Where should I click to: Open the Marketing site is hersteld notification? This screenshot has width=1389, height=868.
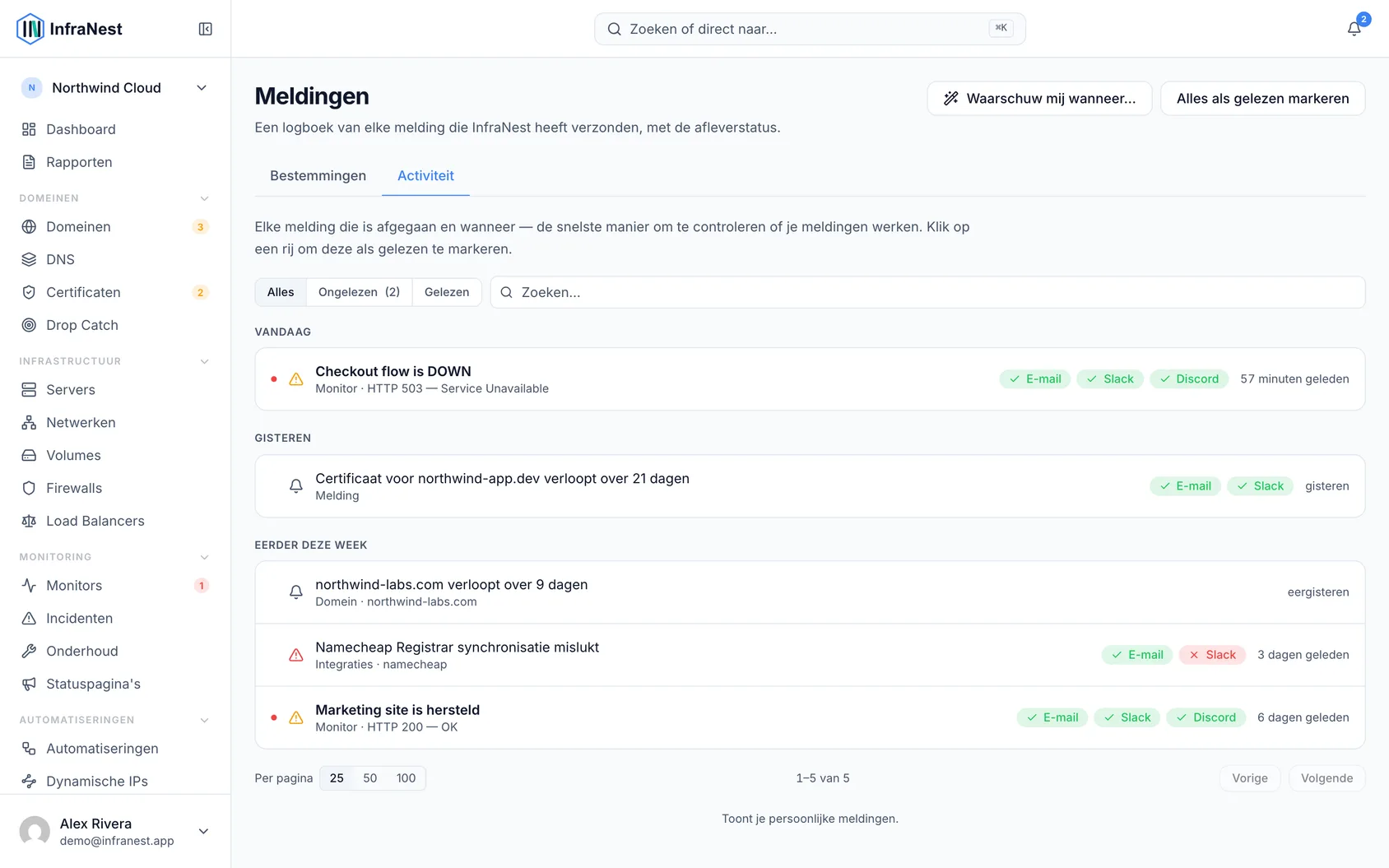point(810,717)
